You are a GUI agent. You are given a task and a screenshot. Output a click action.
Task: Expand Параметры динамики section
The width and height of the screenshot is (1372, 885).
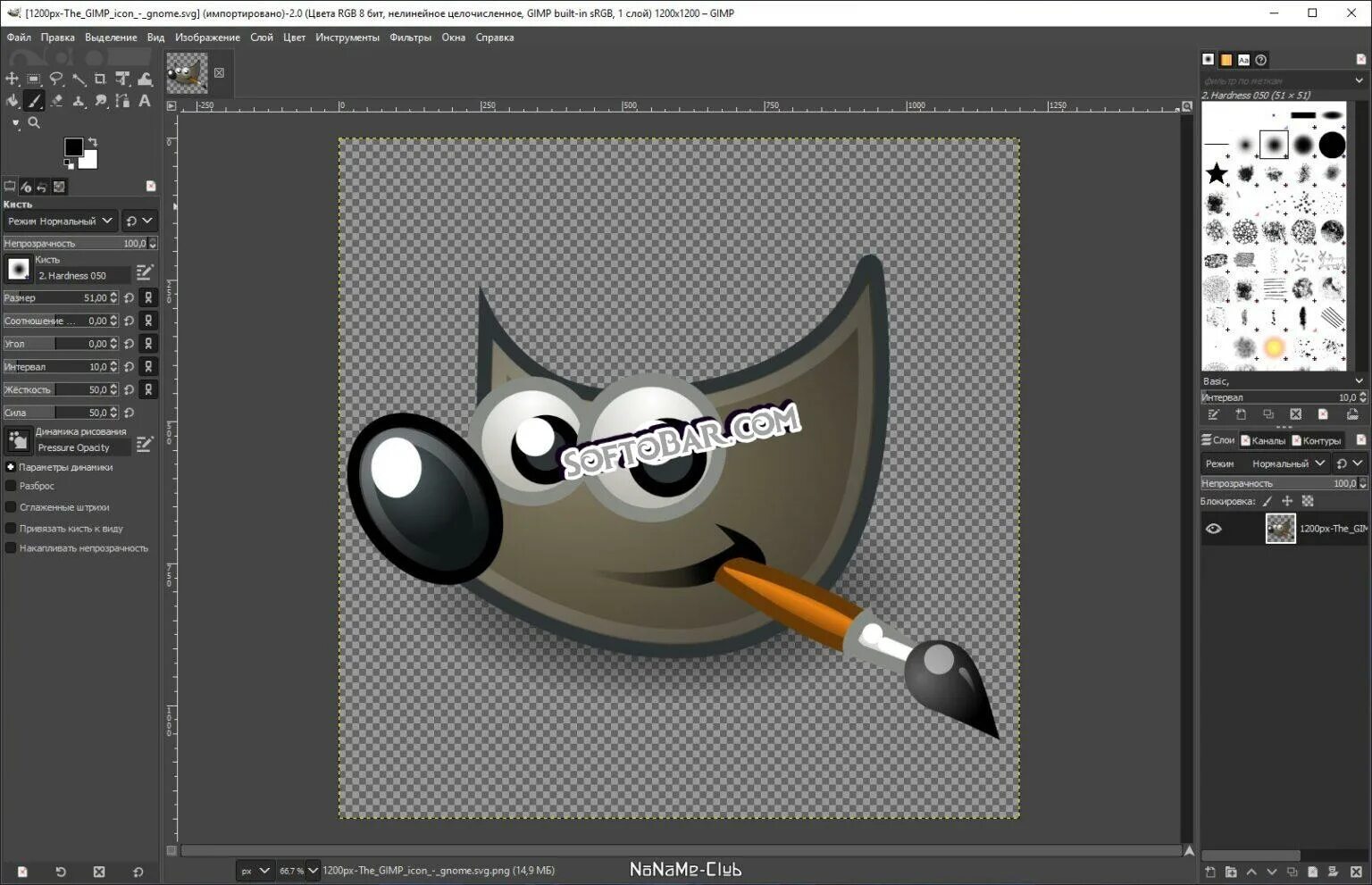pyautogui.click(x=11, y=467)
